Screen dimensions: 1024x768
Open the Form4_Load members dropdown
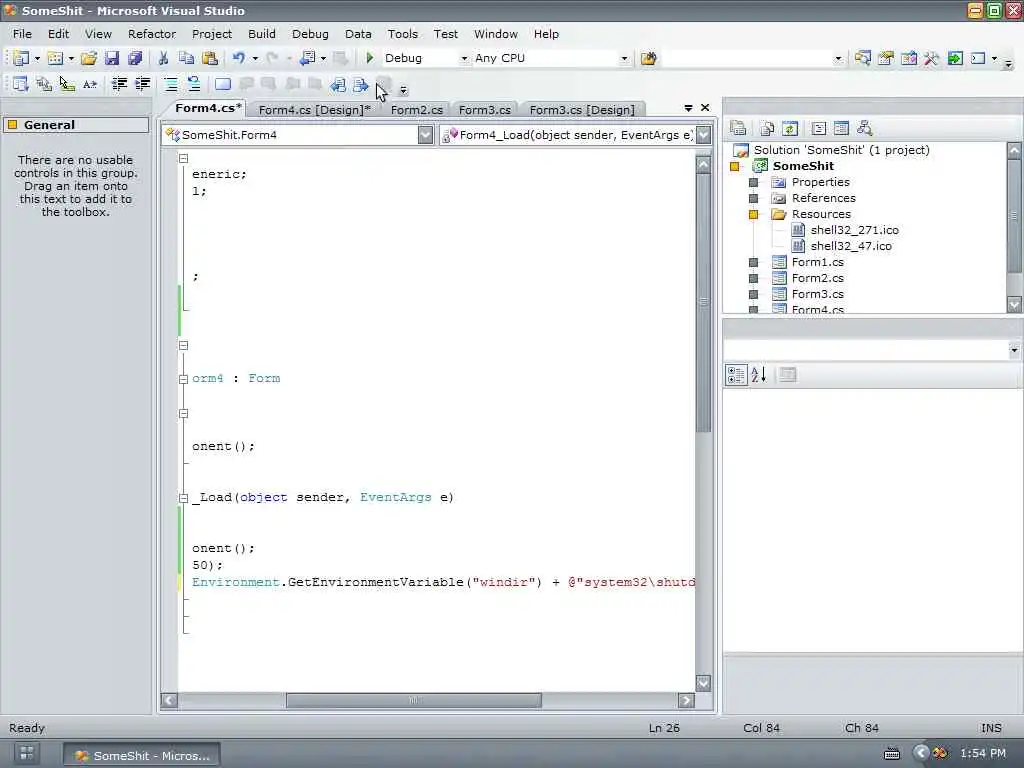click(x=703, y=135)
